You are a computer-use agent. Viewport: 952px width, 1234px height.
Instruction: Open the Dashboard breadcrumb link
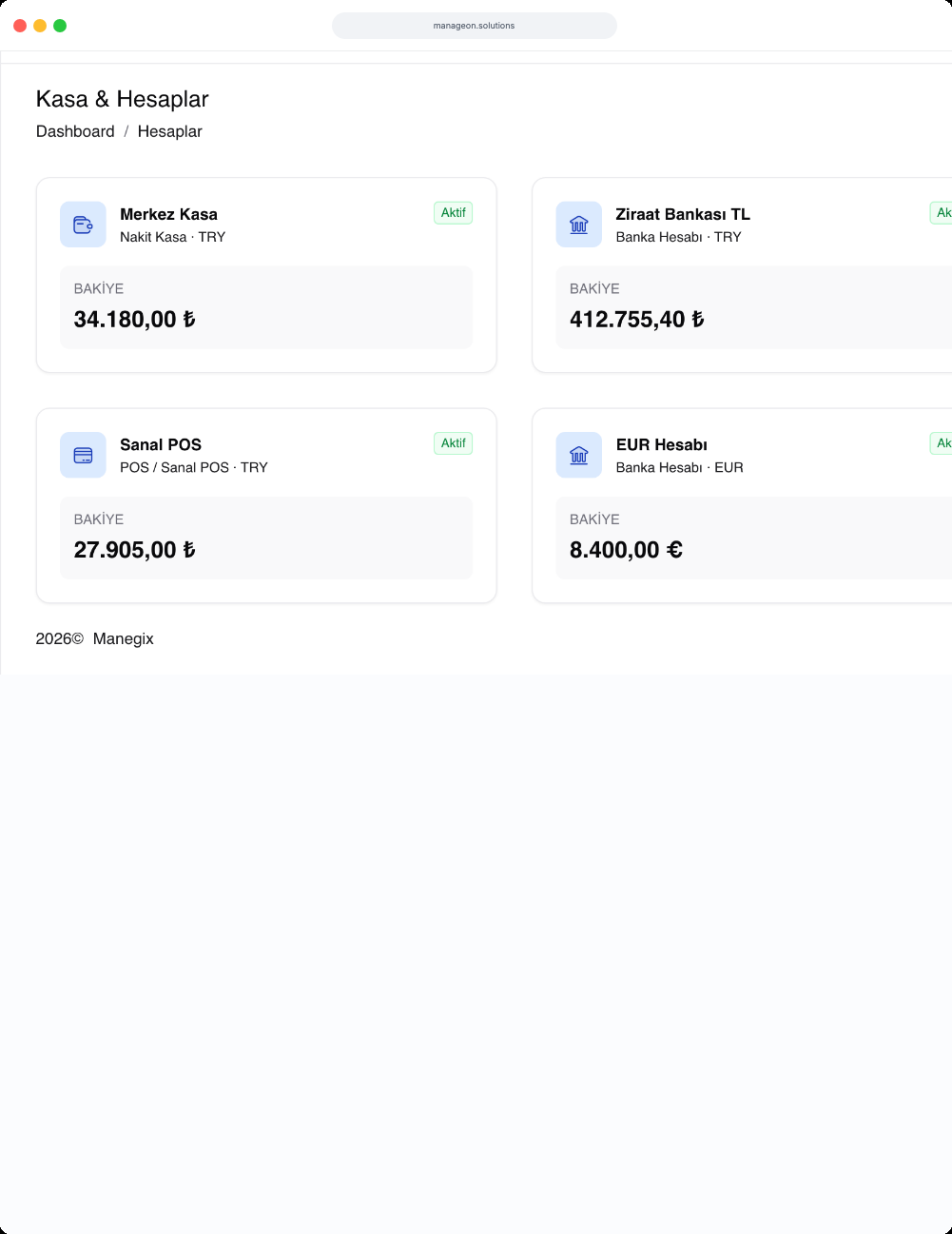tap(75, 131)
